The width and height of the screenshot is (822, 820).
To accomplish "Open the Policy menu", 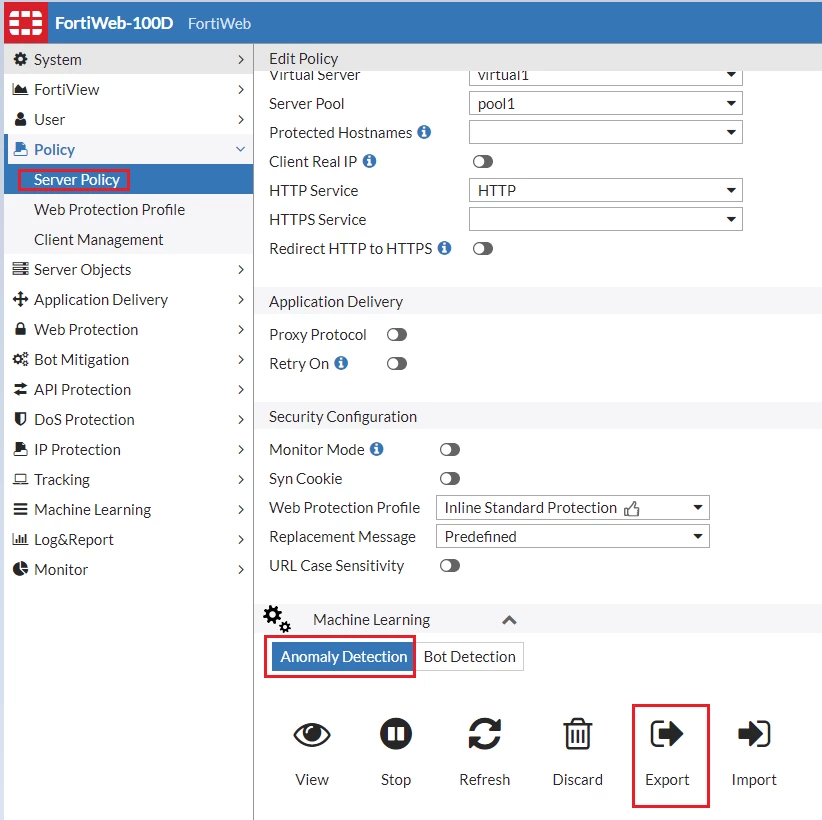I will click(x=128, y=149).
